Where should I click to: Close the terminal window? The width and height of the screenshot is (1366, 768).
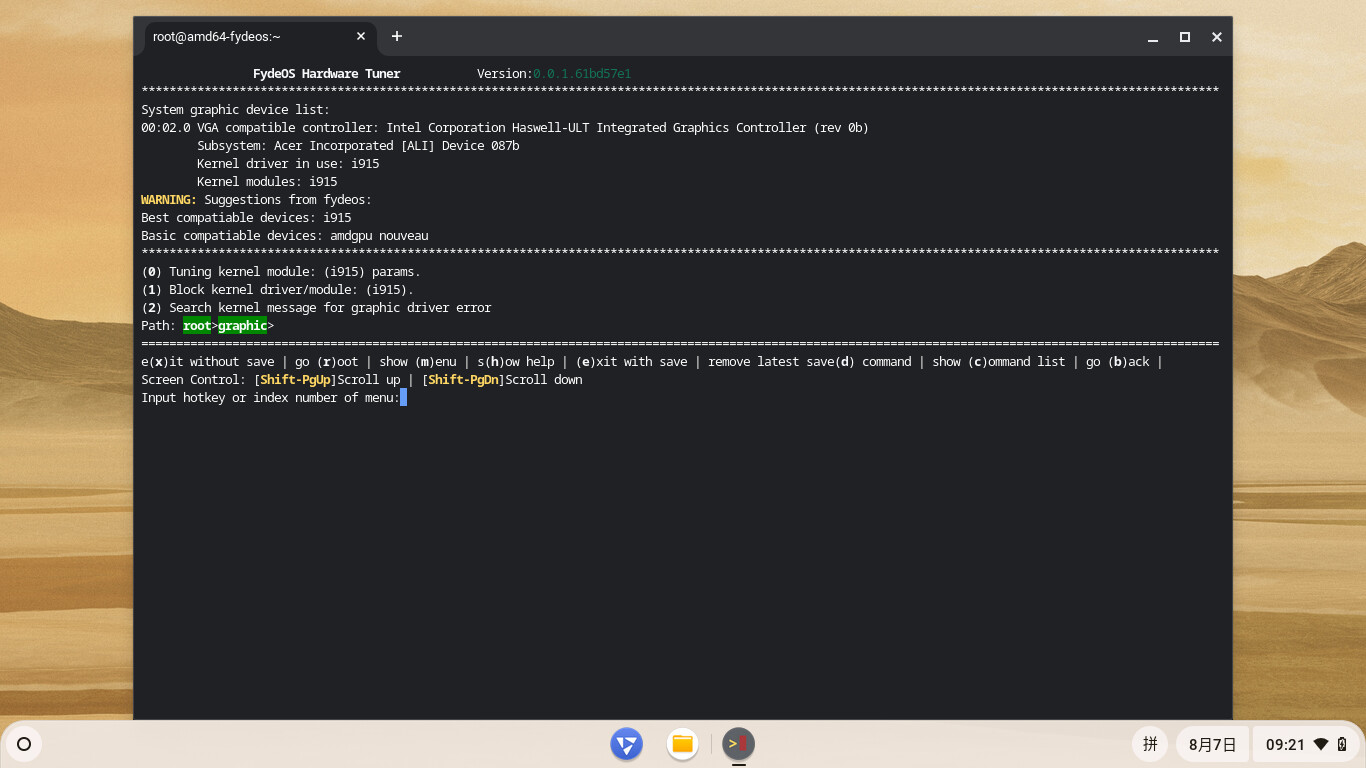[x=1217, y=37]
